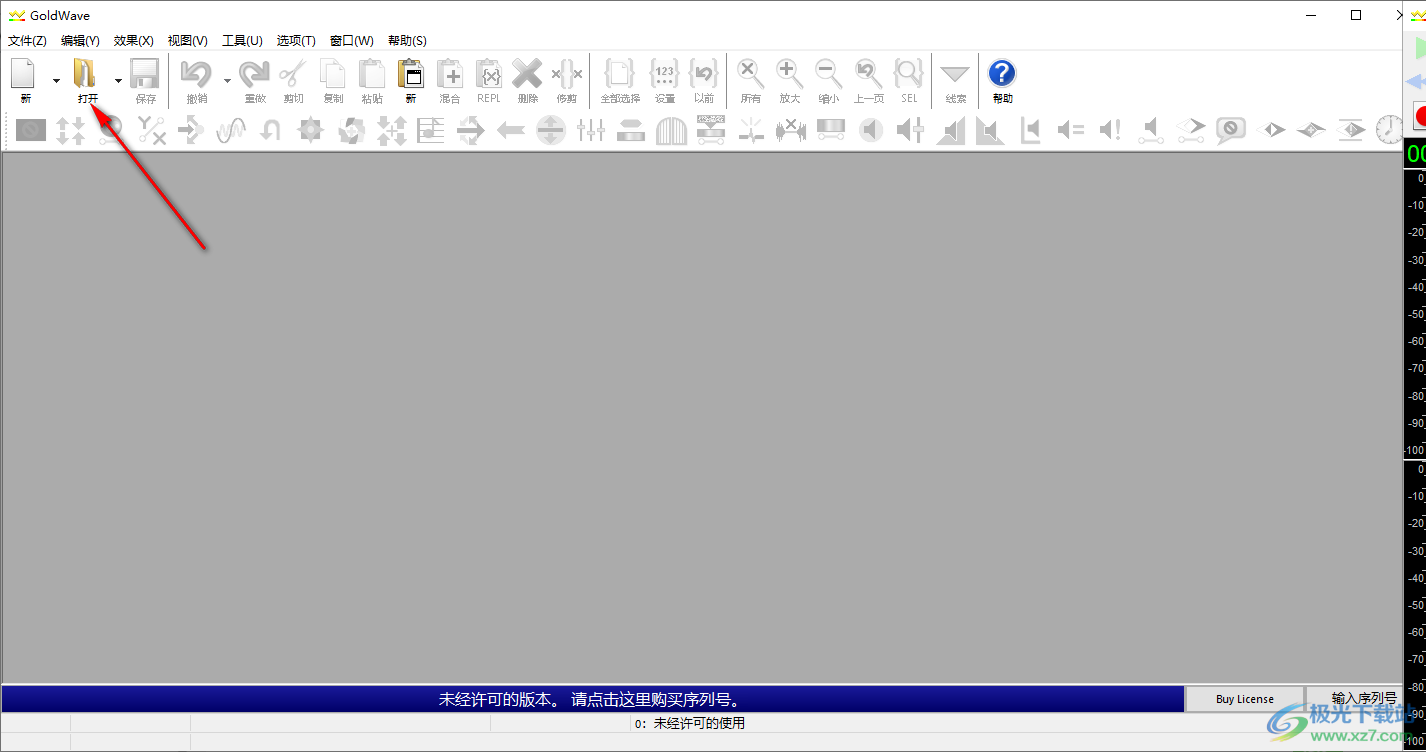
Task: Click the censor effect icon
Action: point(31,130)
